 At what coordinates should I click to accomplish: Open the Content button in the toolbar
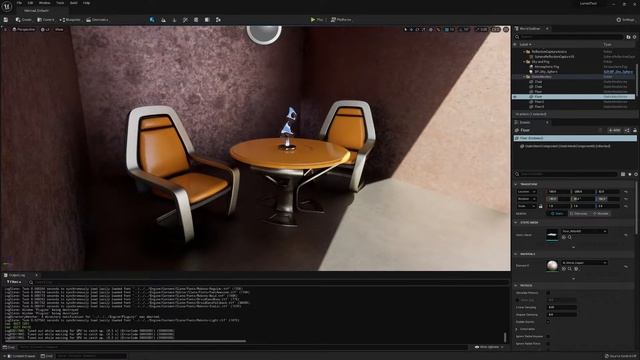(46, 20)
